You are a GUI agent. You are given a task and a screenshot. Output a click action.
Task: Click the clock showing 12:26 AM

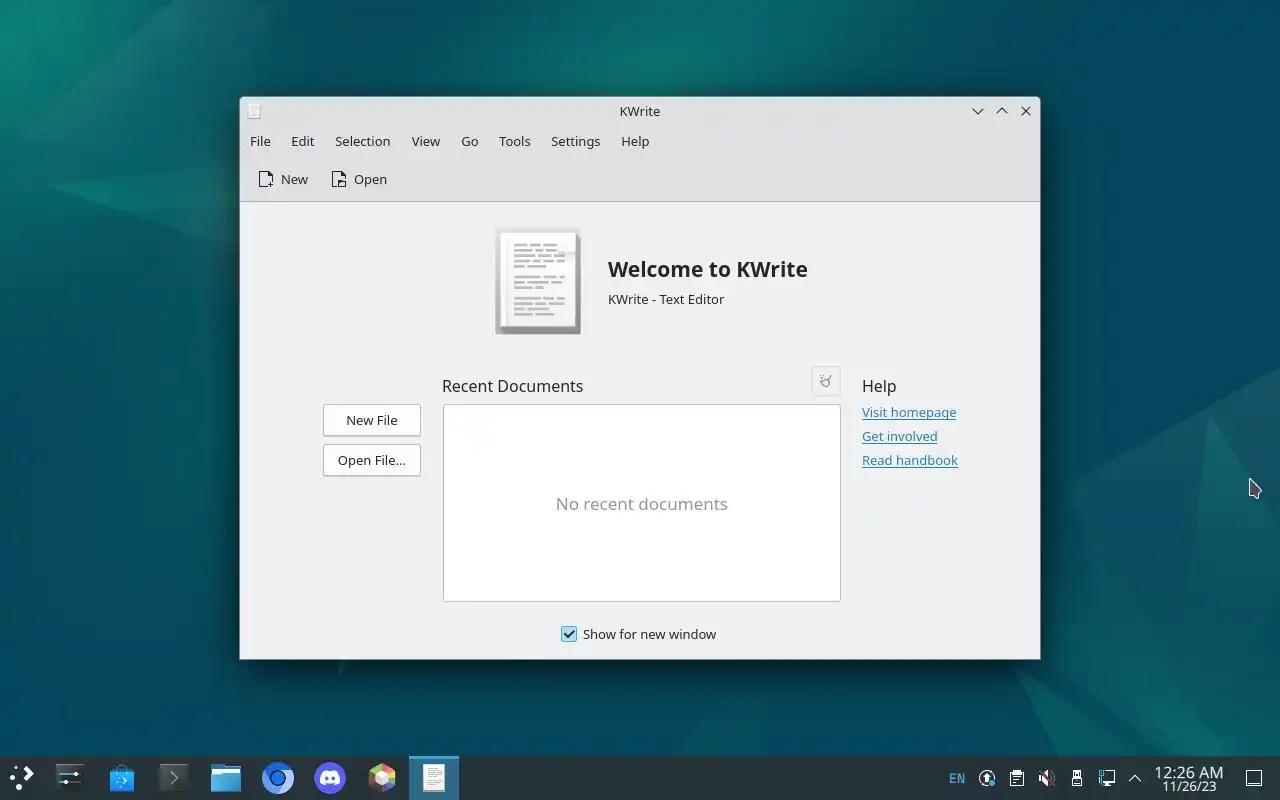[x=1189, y=778]
